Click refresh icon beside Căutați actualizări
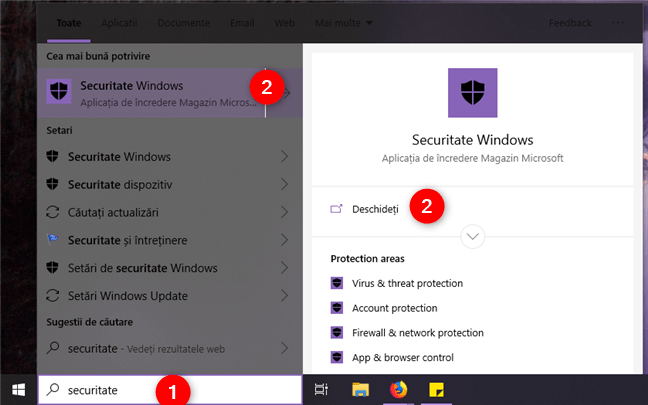This screenshot has height=405, width=648. (x=52, y=212)
